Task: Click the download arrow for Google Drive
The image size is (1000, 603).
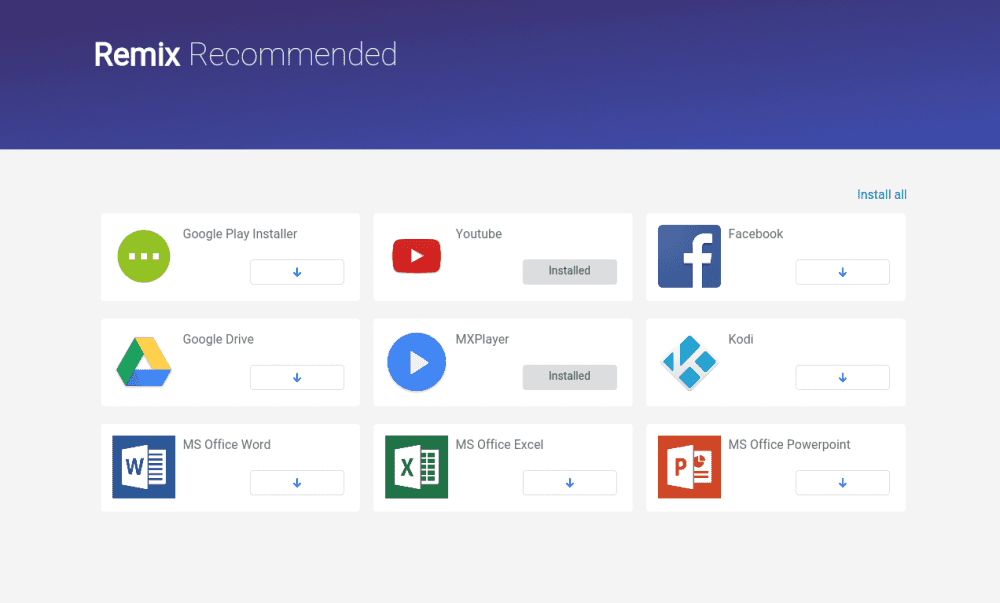Action: 297,377
